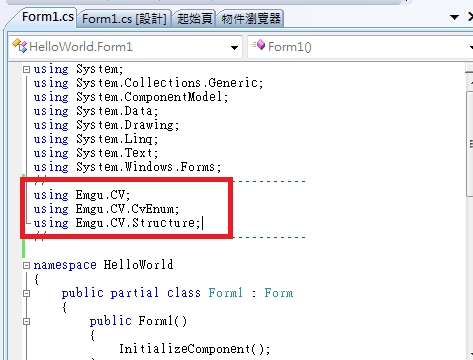This screenshot has height=360, width=473.
Task: Switch to the Form1.cs code tab
Action: [x=47, y=17]
